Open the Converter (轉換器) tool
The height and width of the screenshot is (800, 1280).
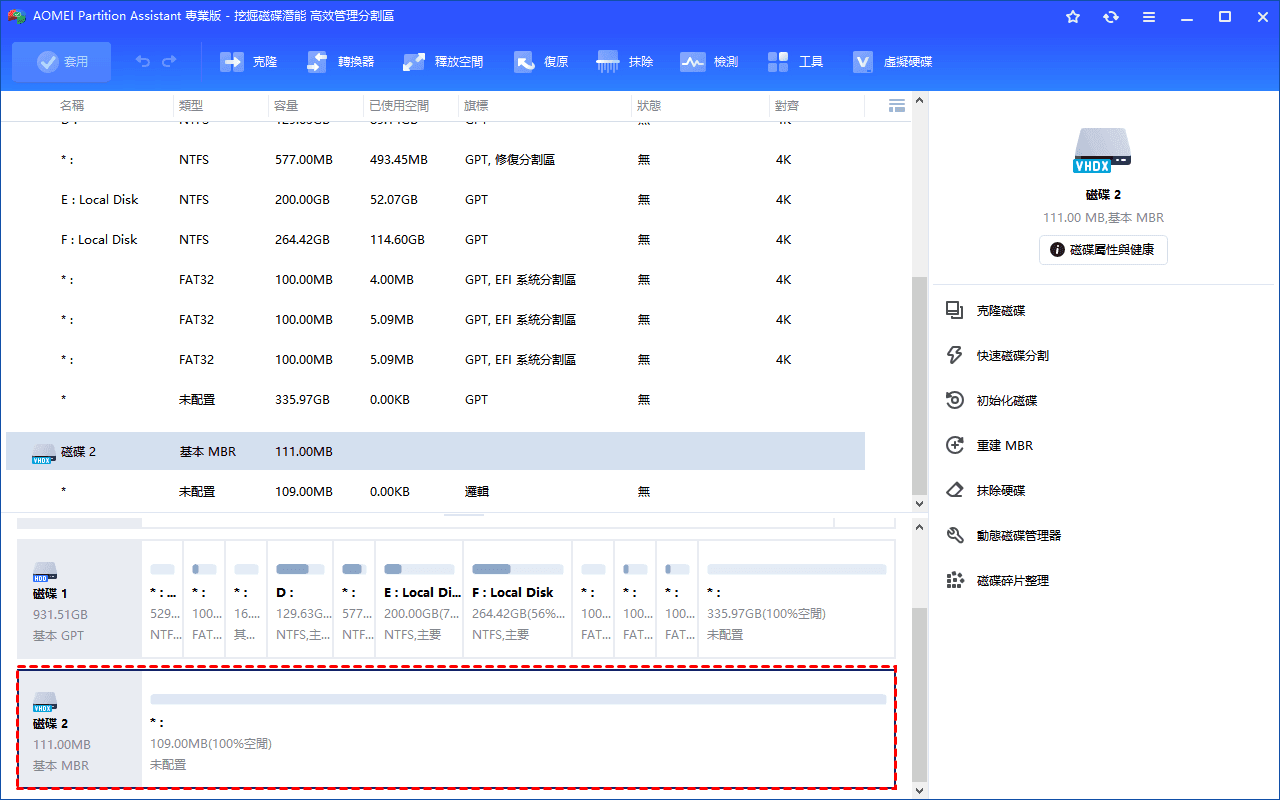[x=340, y=62]
